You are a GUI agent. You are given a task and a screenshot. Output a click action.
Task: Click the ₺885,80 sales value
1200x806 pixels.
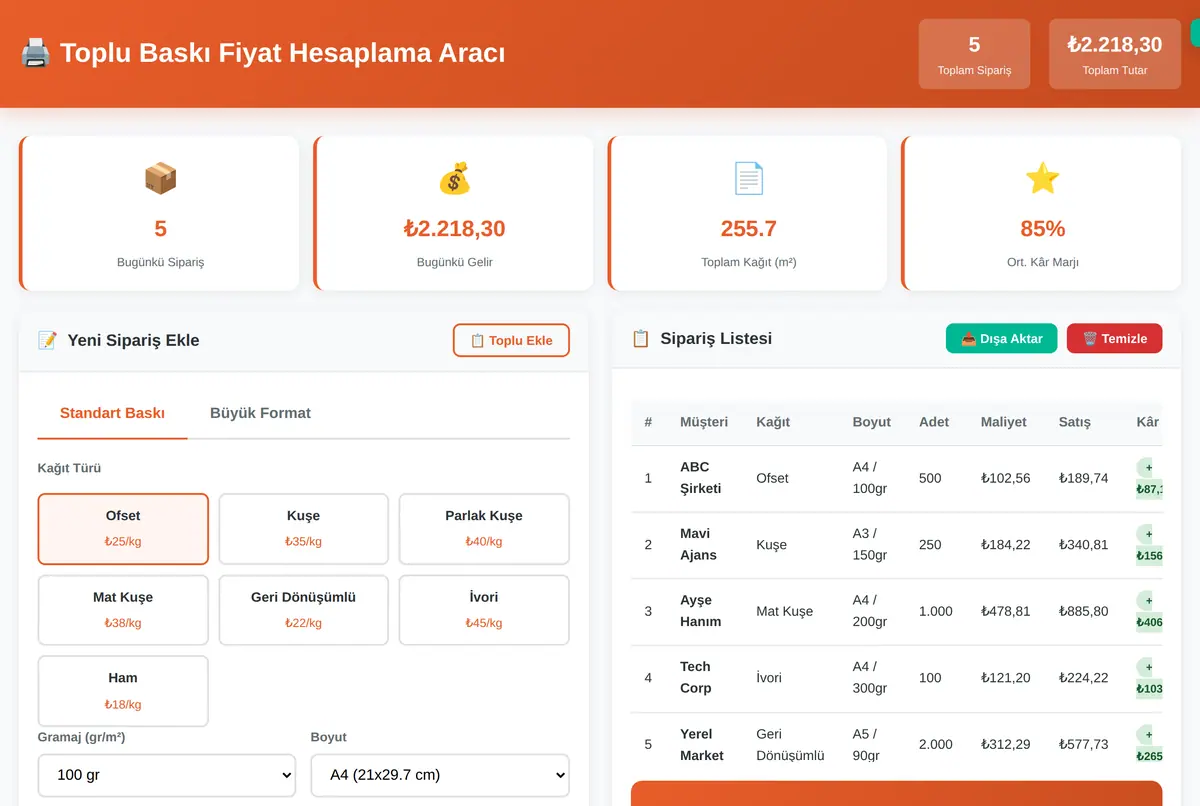click(1084, 611)
